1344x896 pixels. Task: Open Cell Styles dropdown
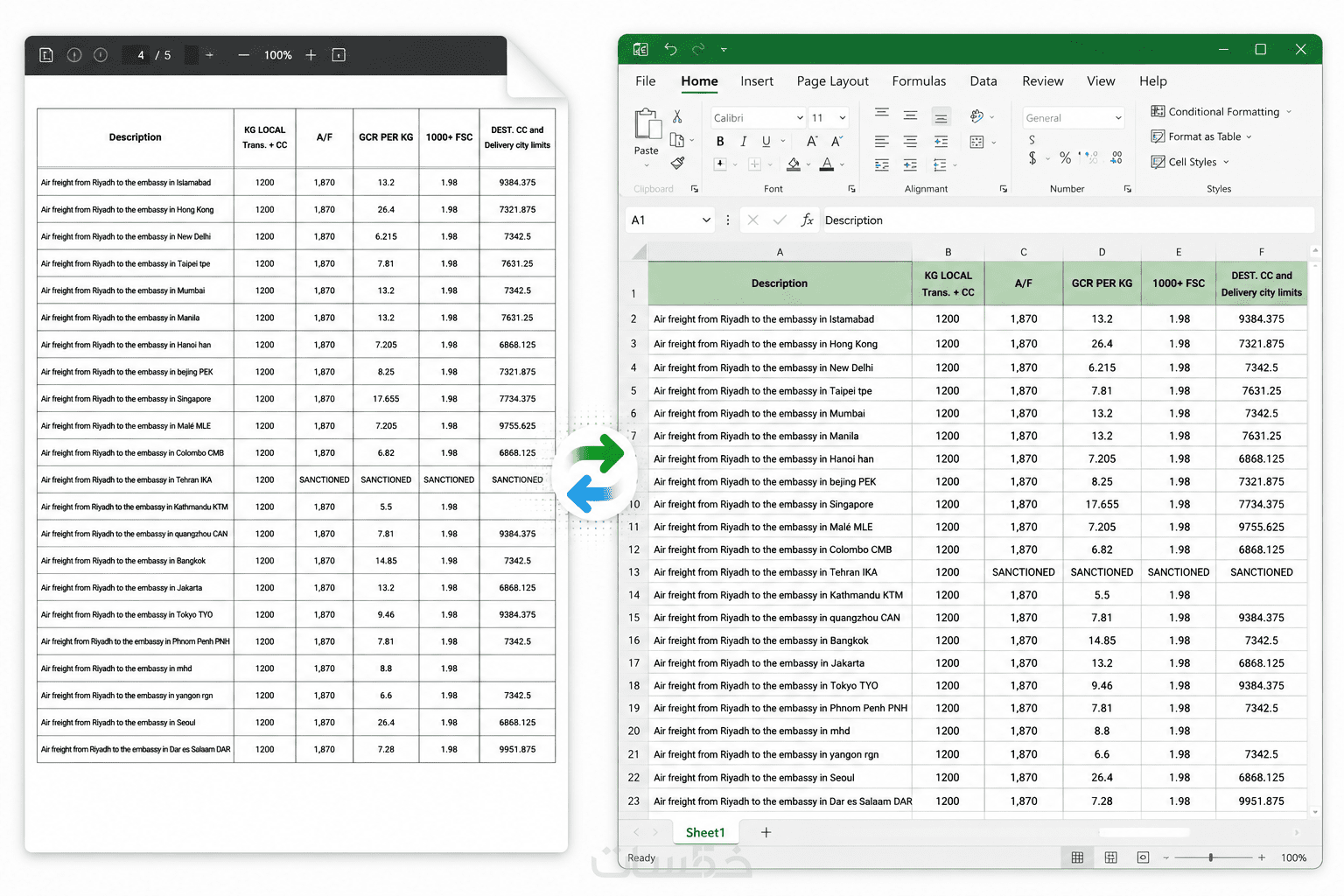tap(1191, 162)
